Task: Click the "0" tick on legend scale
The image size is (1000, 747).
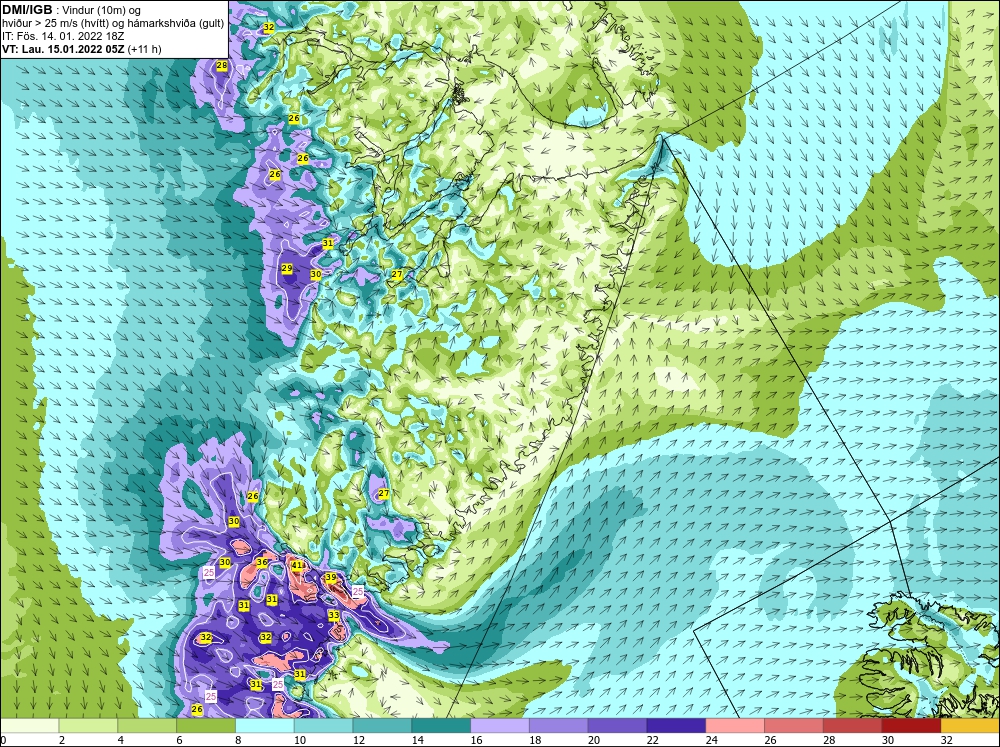Action: click(x=3, y=740)
